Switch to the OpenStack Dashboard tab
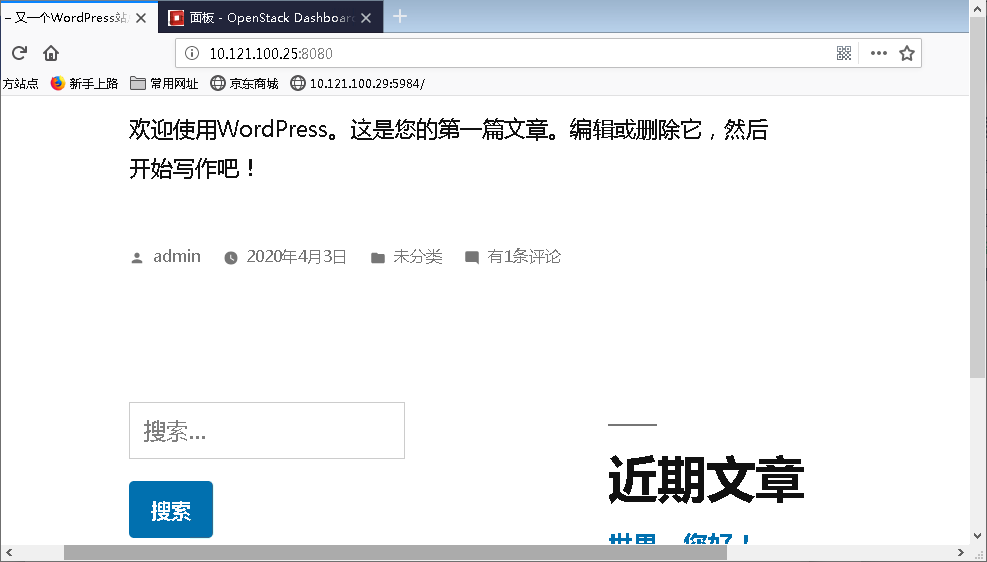 click(x=270, y=18)
